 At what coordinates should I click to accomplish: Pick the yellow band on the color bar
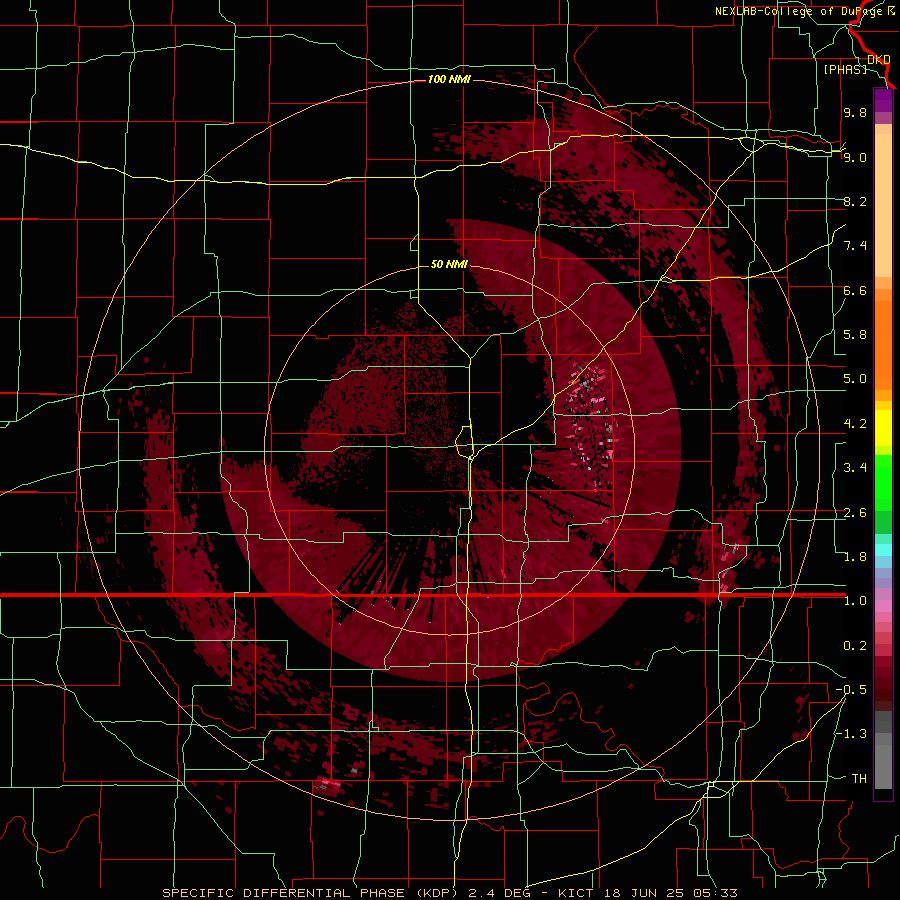[x=883, y=428]
